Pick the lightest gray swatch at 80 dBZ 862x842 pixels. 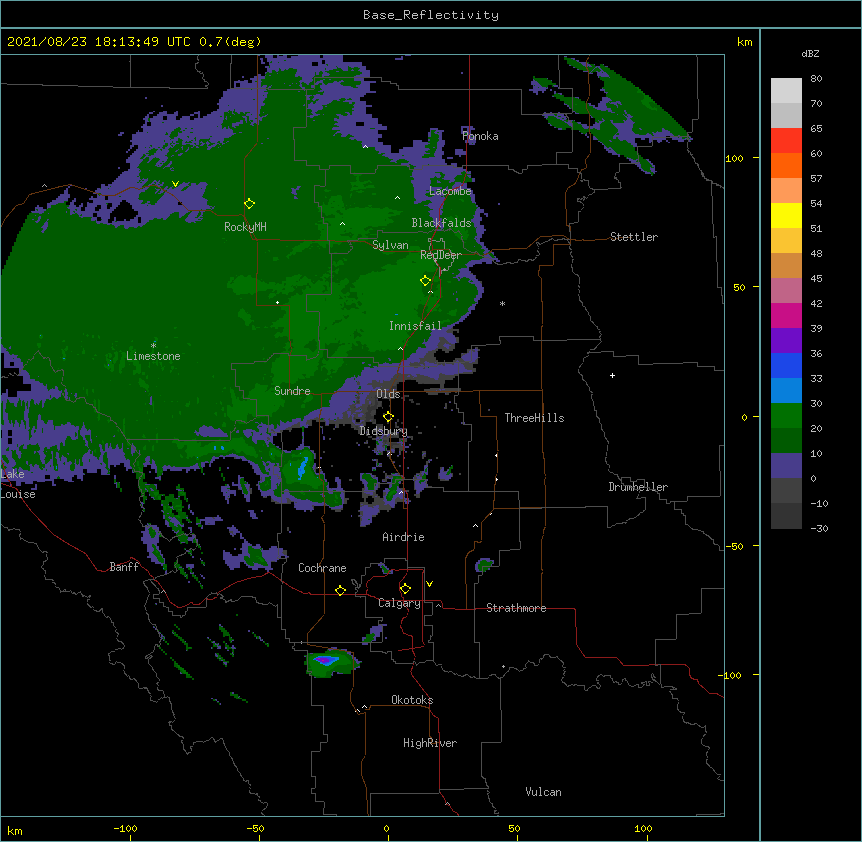tap(786, 90)
